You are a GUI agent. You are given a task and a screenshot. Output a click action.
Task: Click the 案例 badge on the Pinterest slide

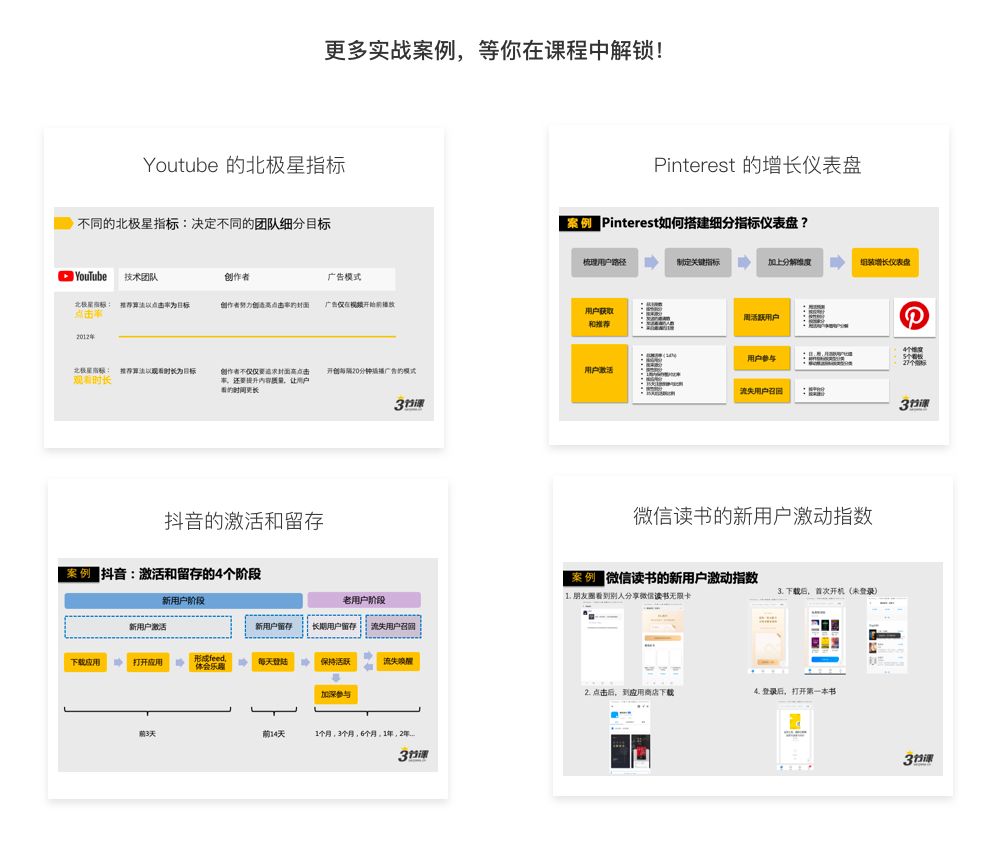point(580,223)
